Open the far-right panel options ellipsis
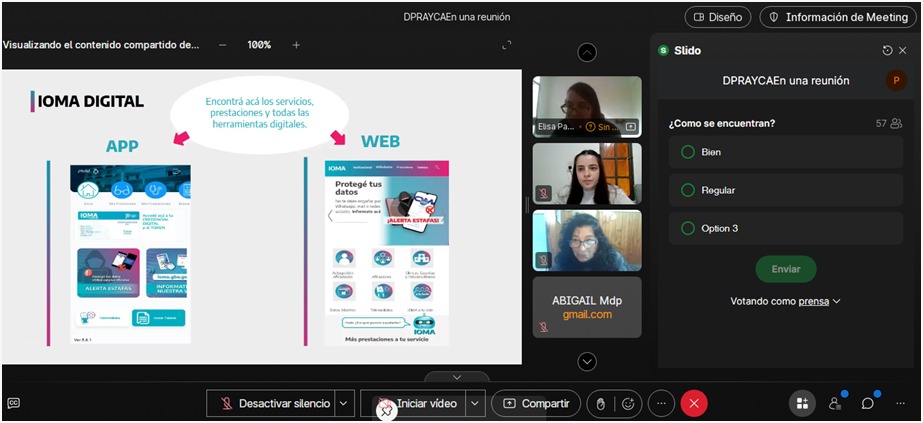 [x=900, y=403]
